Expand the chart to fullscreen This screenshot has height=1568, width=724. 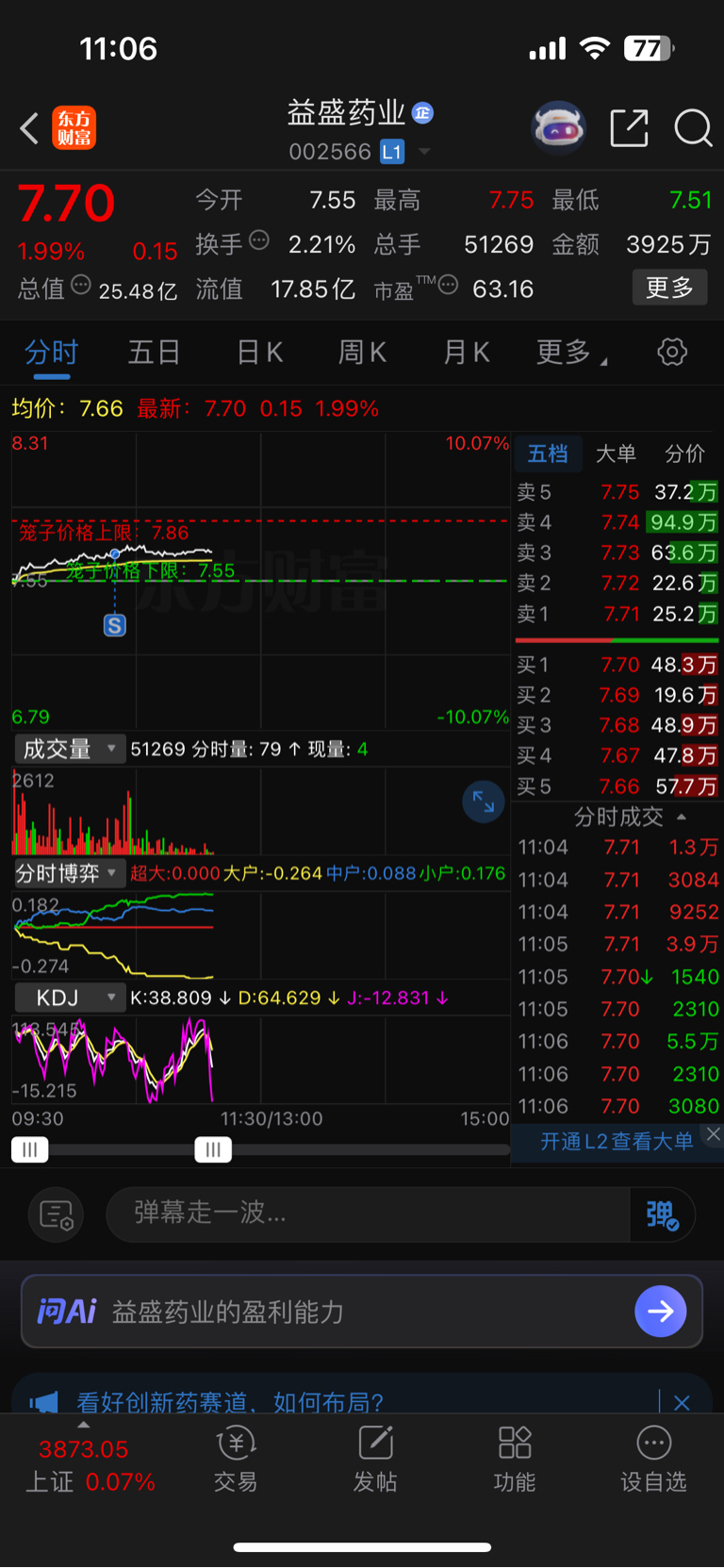click(484, 801)
